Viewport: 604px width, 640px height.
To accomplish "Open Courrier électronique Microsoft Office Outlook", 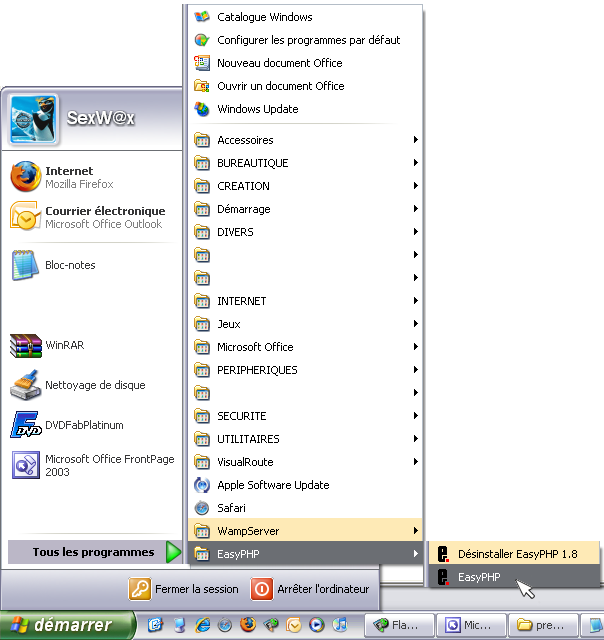I will (92, 217).
